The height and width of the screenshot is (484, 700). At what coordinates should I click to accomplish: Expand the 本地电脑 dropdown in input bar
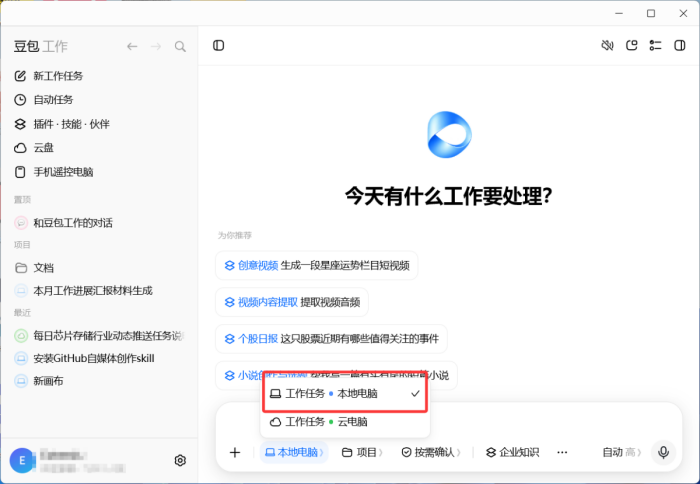(294, 452)
